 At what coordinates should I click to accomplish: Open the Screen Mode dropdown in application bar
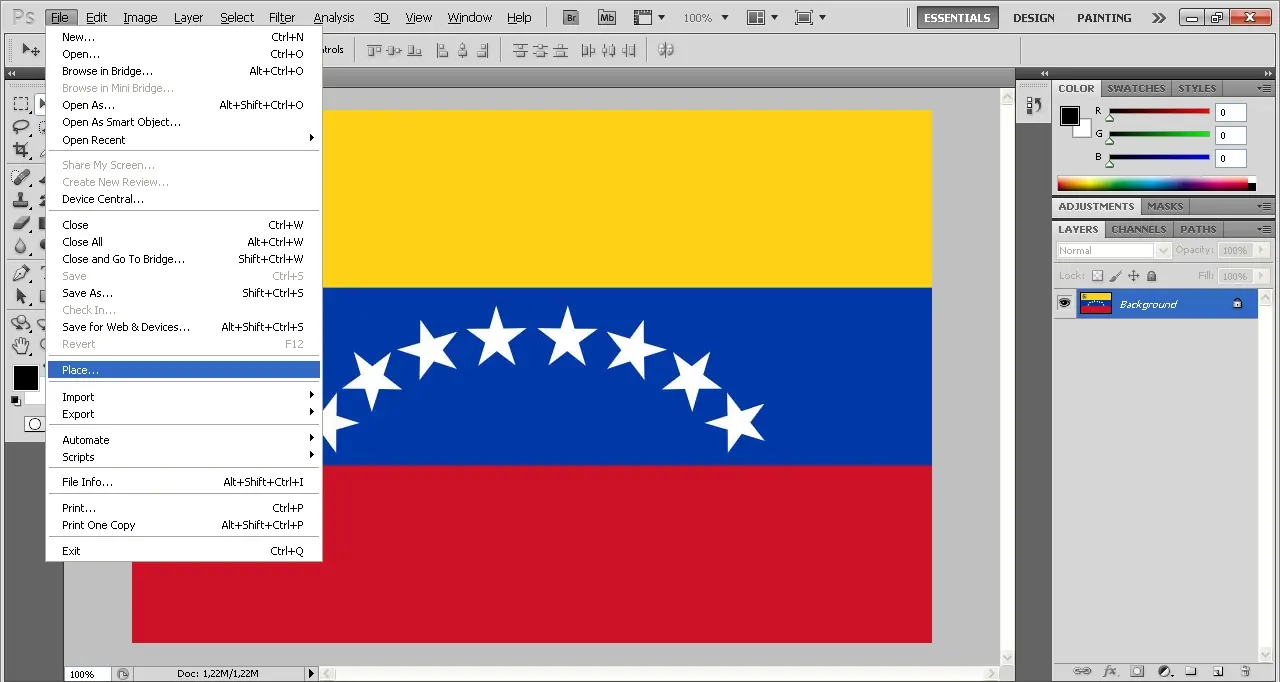tap(810, 17)
